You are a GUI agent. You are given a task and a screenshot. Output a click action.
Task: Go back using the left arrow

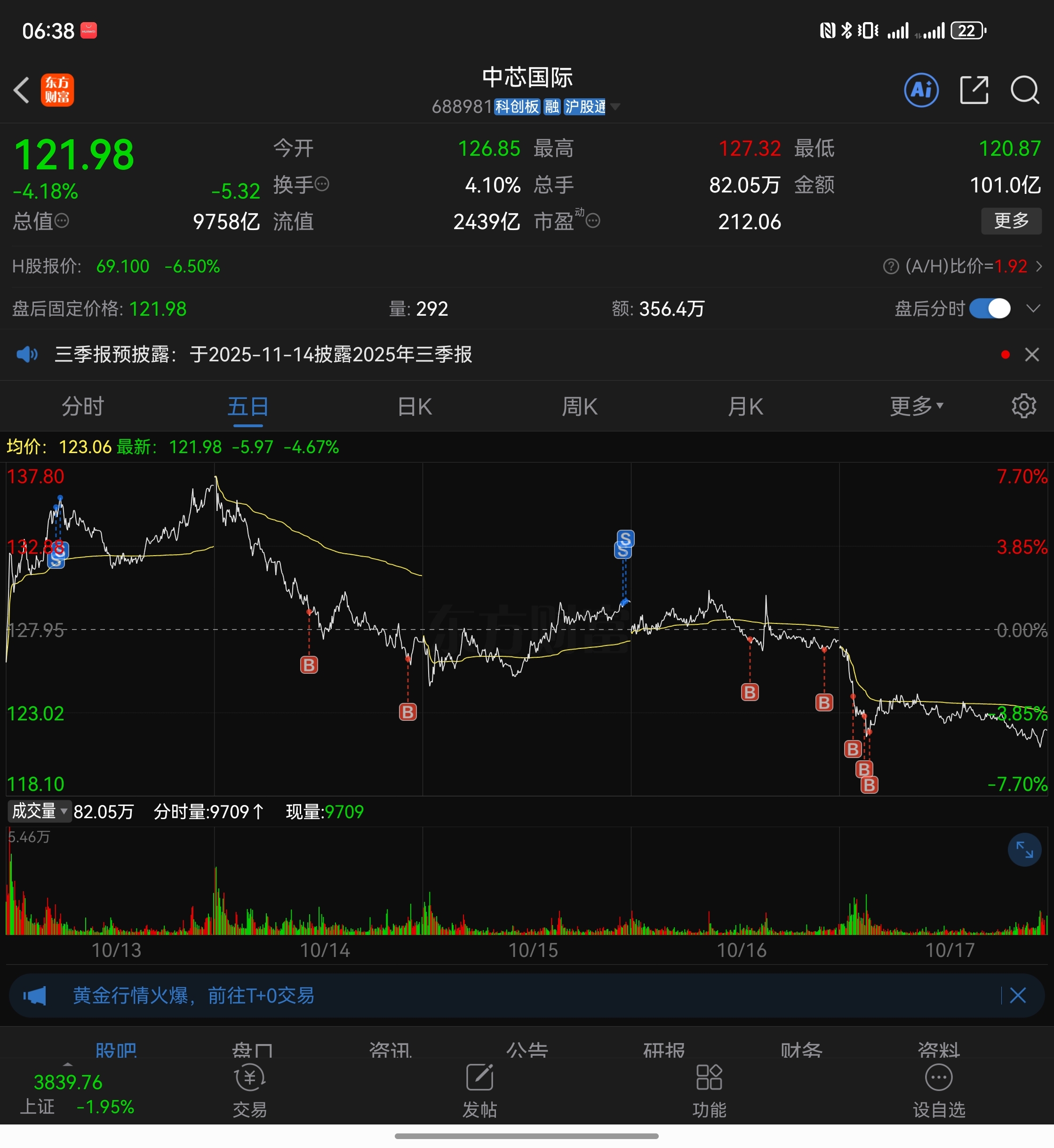(22, 90)
